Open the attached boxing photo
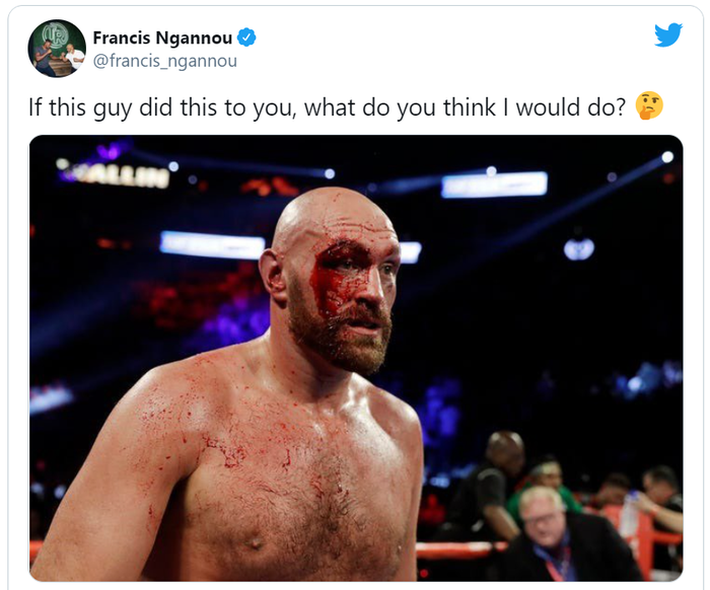The width and height of the screenshot is (710, 590). pos(356,358)
